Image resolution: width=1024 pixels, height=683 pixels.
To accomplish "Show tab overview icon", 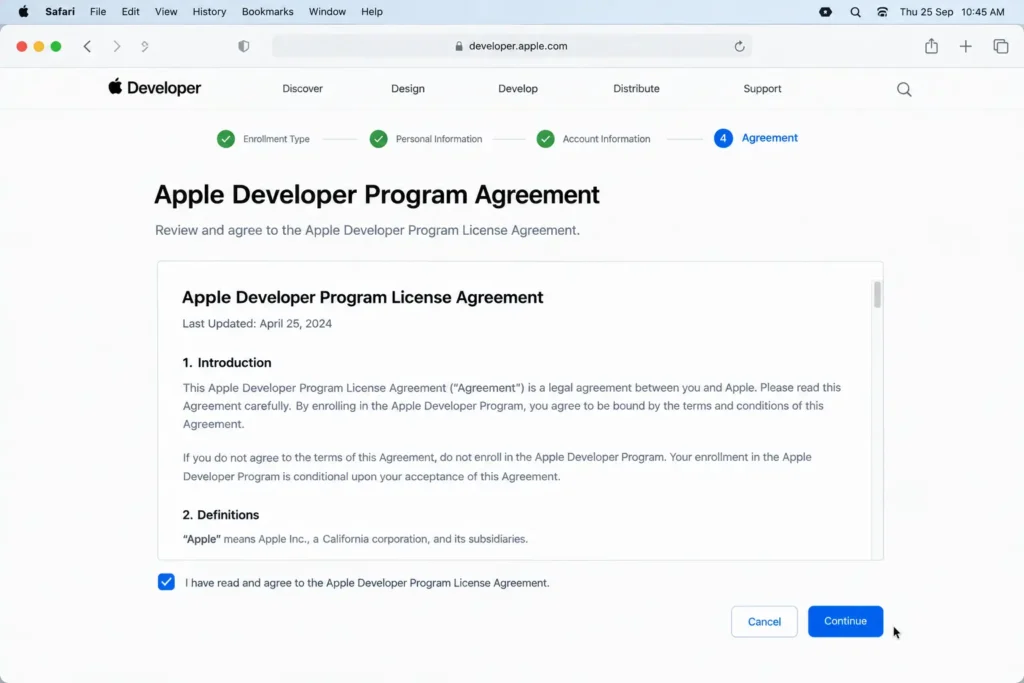I will click(1000, 46).
